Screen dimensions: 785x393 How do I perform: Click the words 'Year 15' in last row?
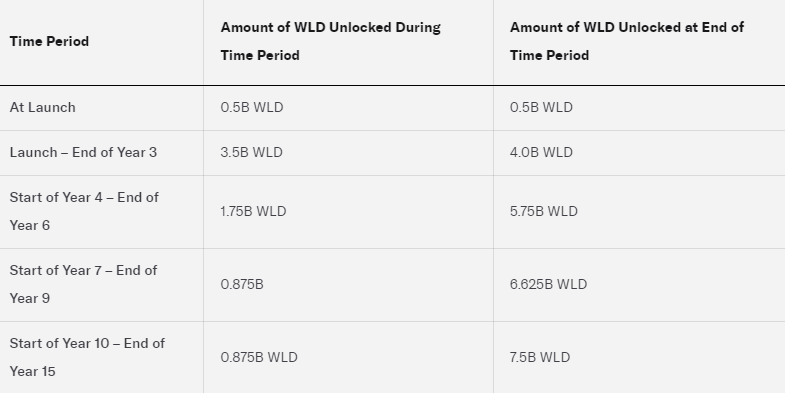point(33,371)
